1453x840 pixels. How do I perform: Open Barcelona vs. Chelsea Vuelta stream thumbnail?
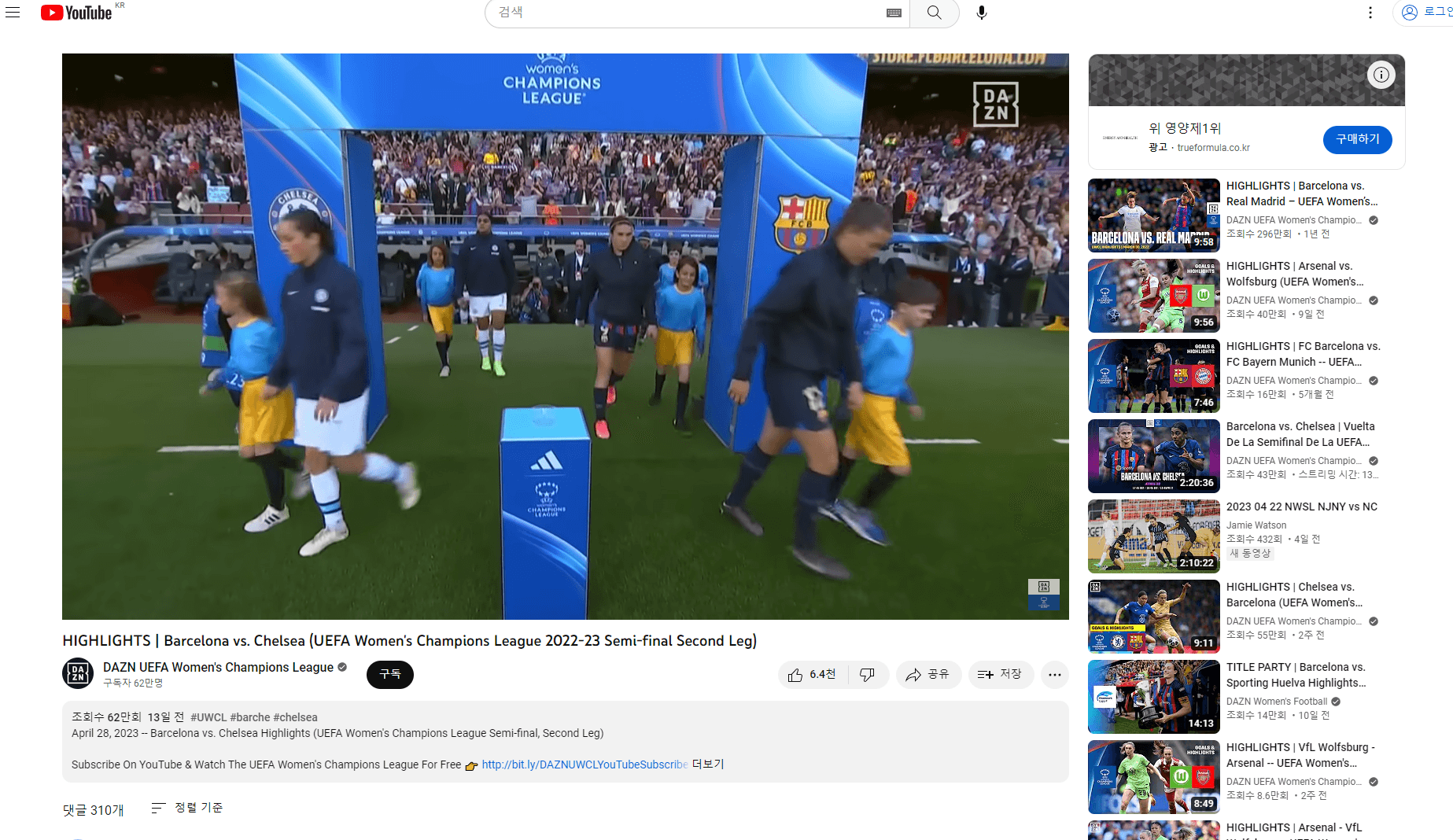[x=1154, y=456]
